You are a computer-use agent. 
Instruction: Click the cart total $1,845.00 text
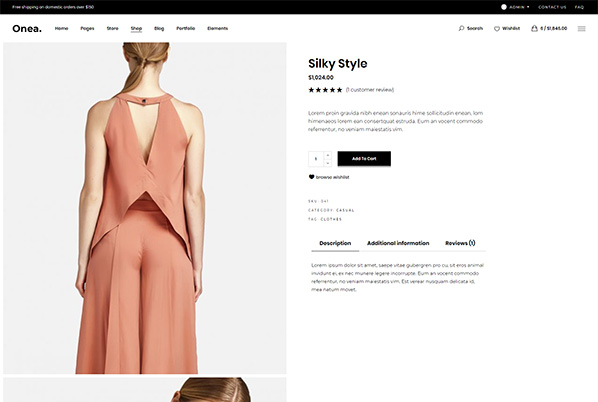(x=557, y=28)
